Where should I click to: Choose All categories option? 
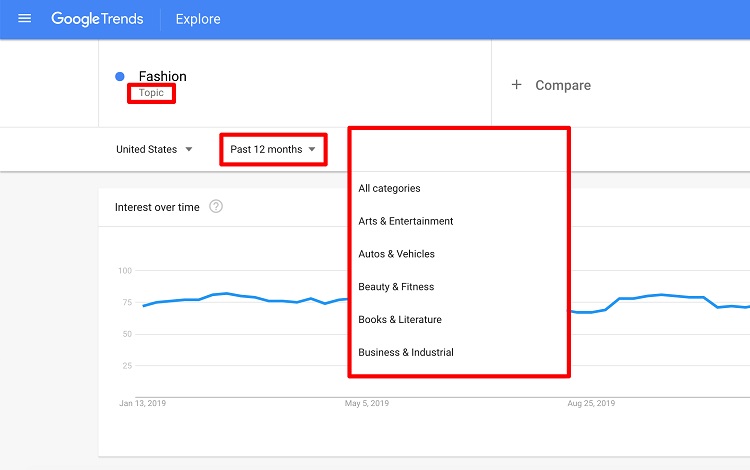[389, 188]
